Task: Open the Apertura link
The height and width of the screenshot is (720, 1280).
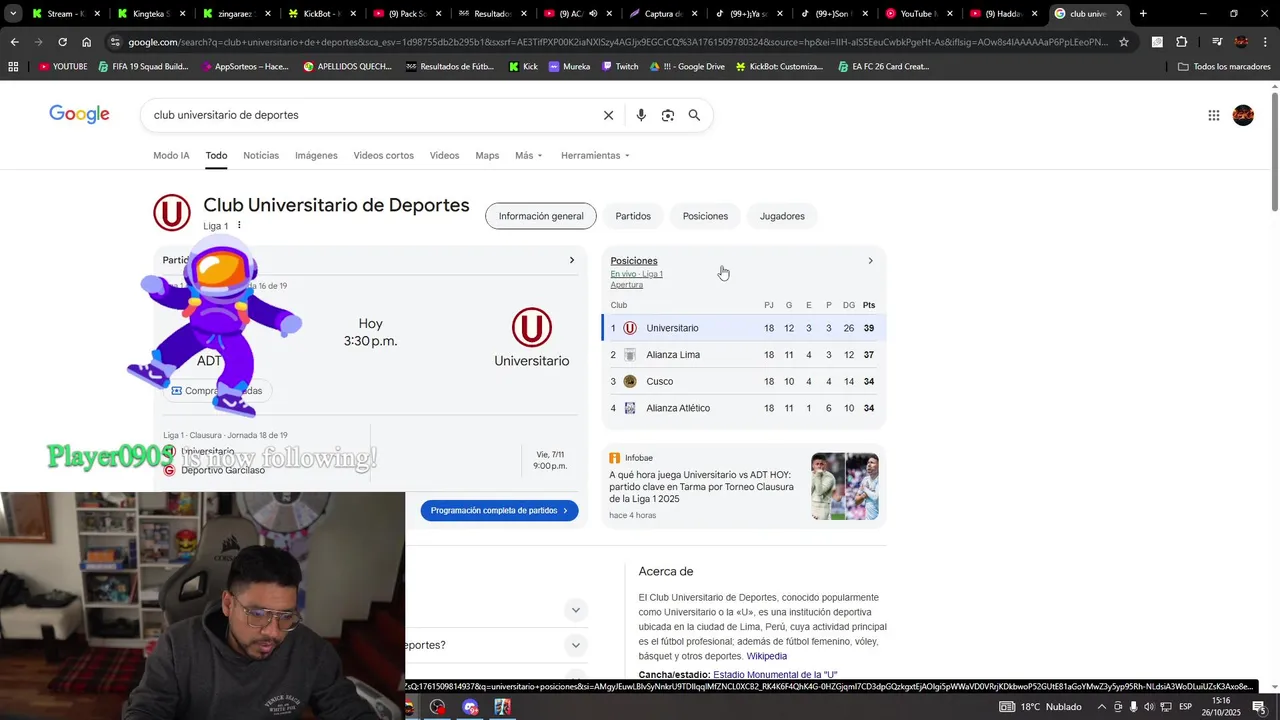Action: (626, 285)
